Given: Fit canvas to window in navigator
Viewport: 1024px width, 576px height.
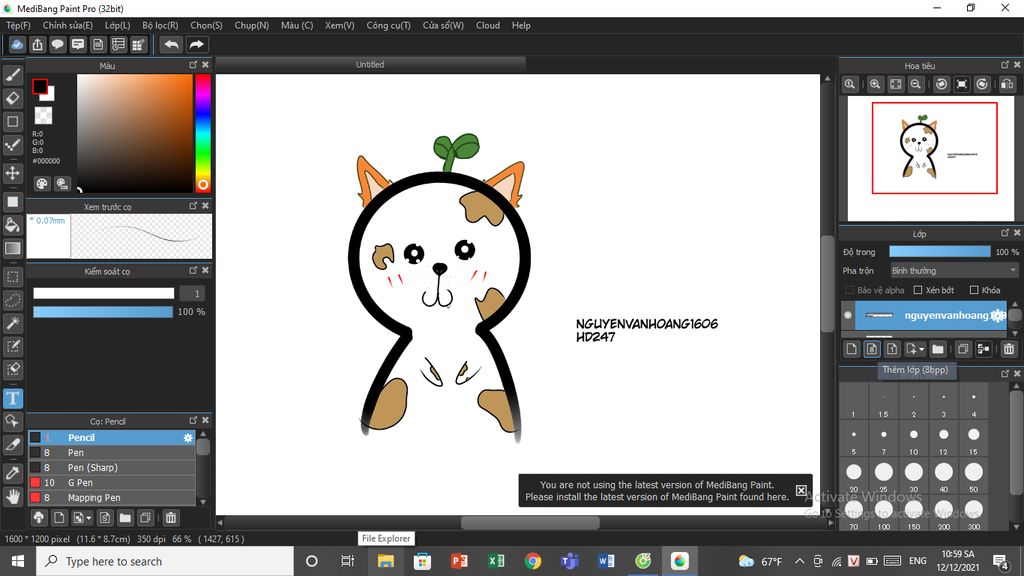Looking at the screenshot, I should coord(895,84).
